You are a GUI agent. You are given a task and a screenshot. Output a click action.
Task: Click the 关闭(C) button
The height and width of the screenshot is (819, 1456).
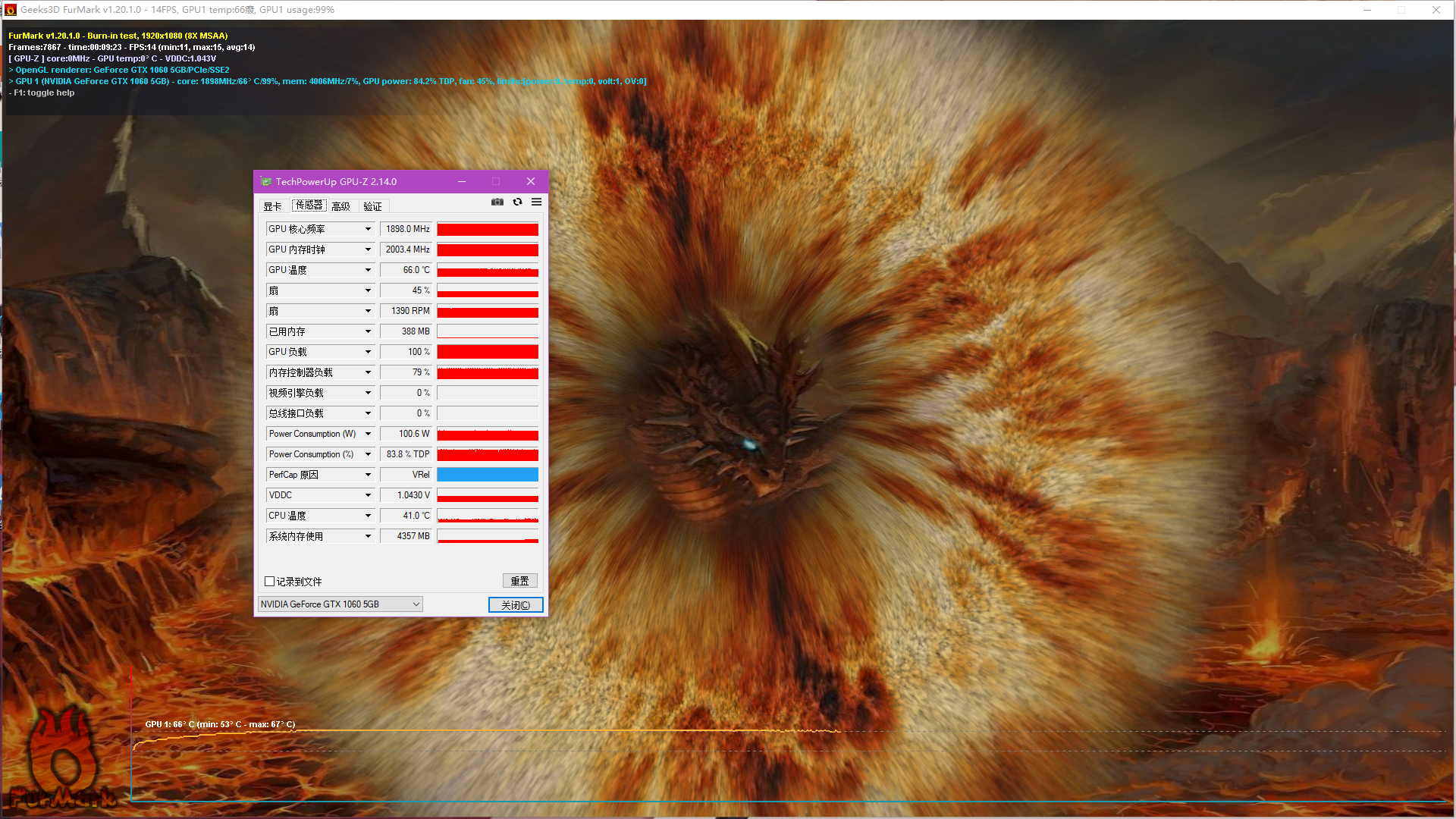tap(516, 605)
